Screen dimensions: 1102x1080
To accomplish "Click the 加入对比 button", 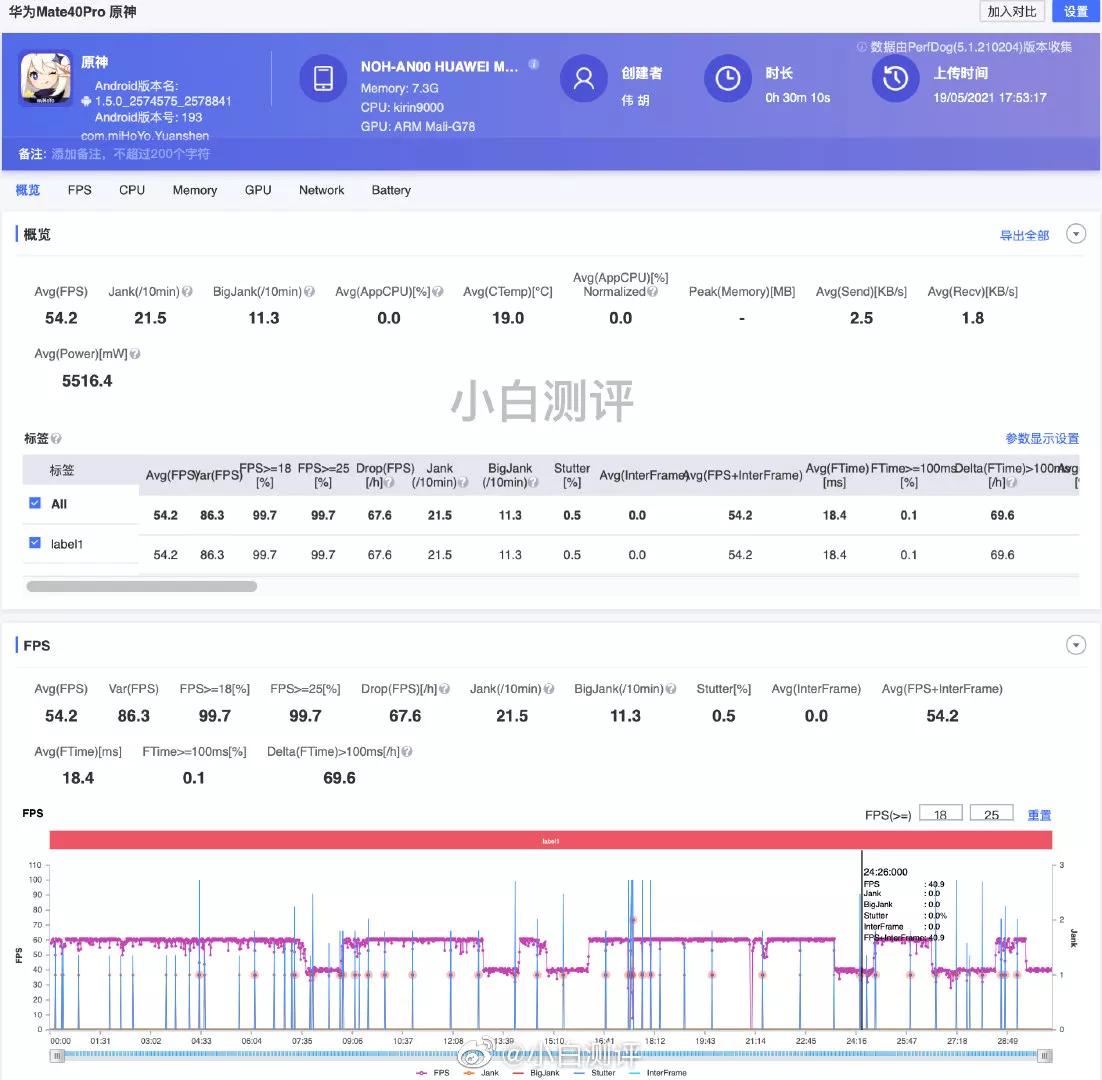I will (x=1011, y=11).
